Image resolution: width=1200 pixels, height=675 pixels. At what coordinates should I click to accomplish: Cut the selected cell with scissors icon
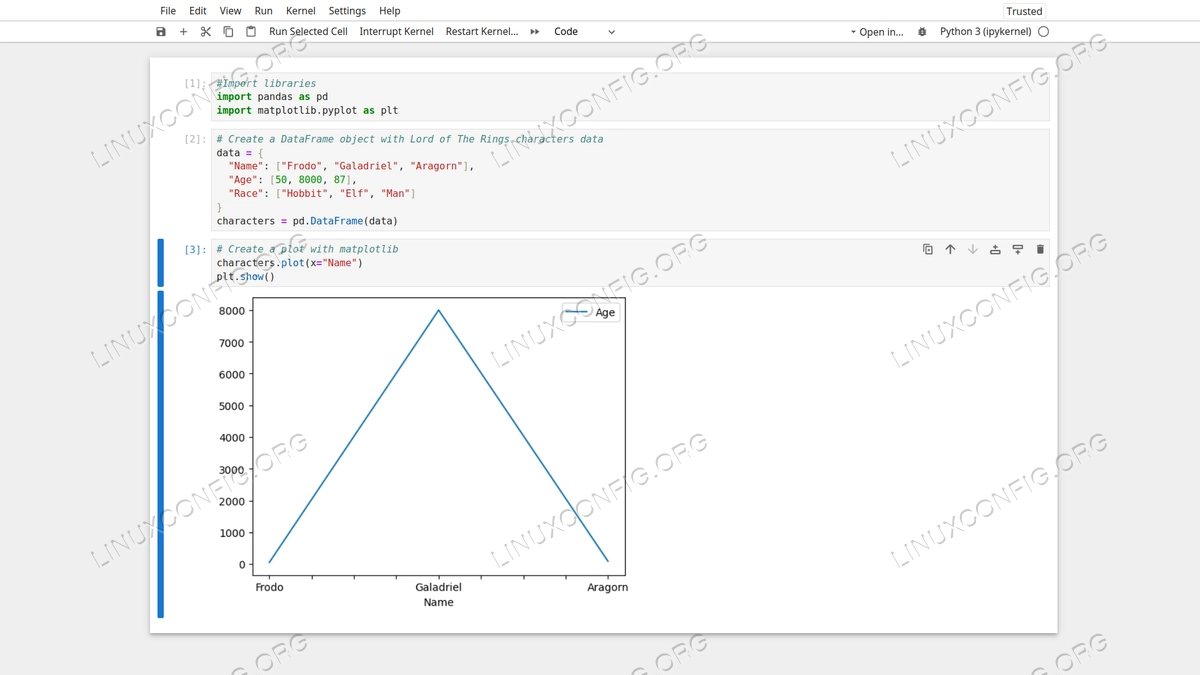[x=206, y=32]
